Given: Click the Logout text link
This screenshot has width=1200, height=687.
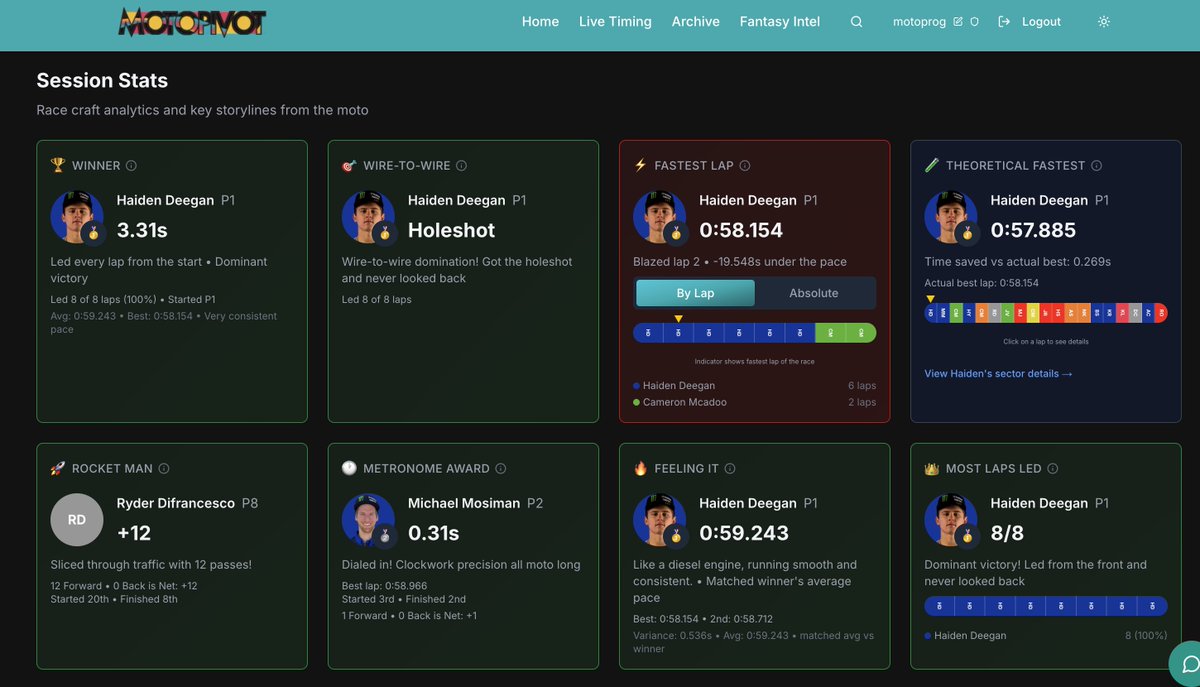Looking at the screenshot, I should (1041, 22).
